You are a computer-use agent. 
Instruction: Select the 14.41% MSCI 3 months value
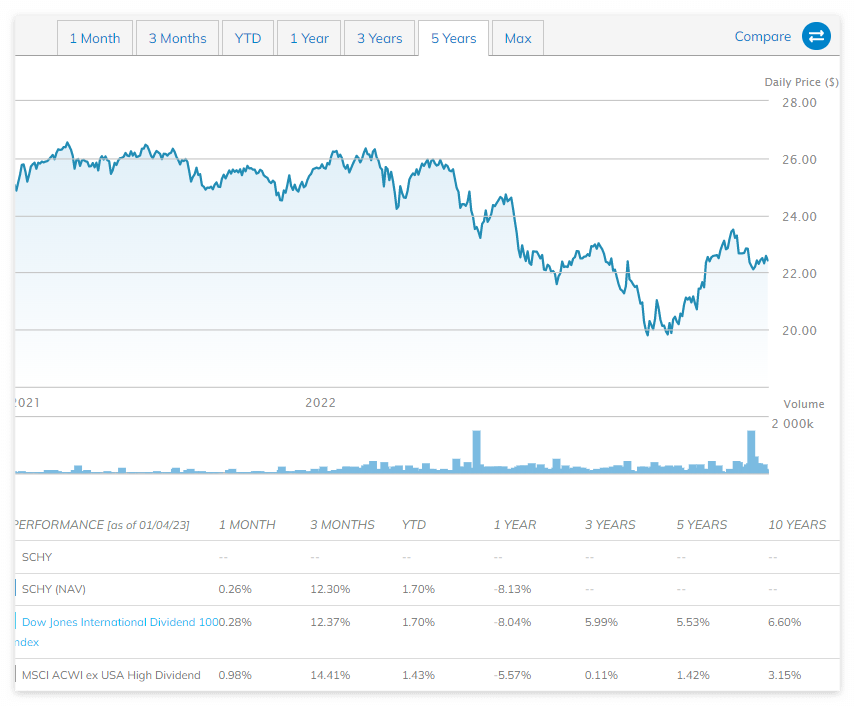(x=330, y=675)
